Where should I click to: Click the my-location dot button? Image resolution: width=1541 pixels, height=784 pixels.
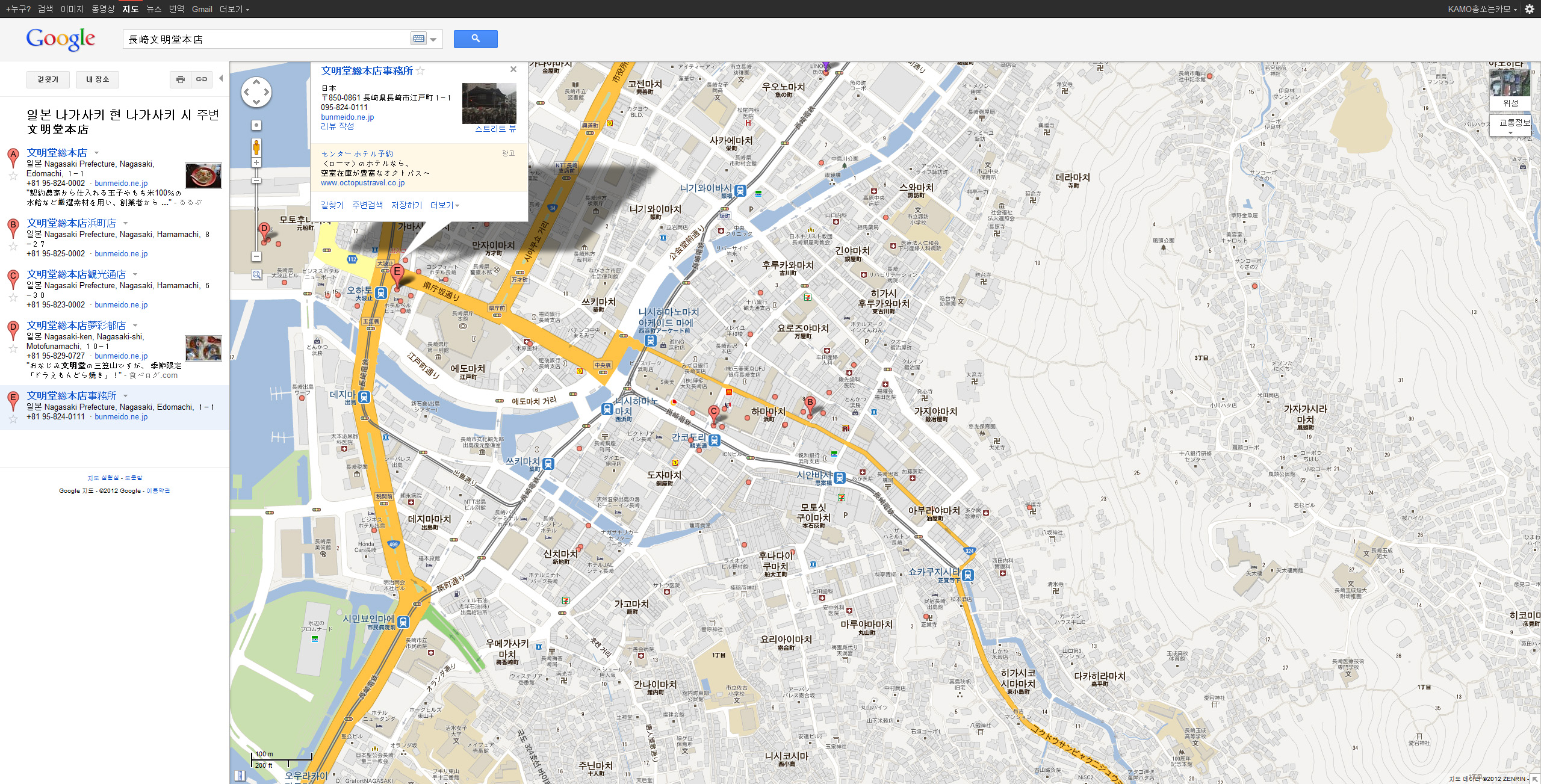256,125
